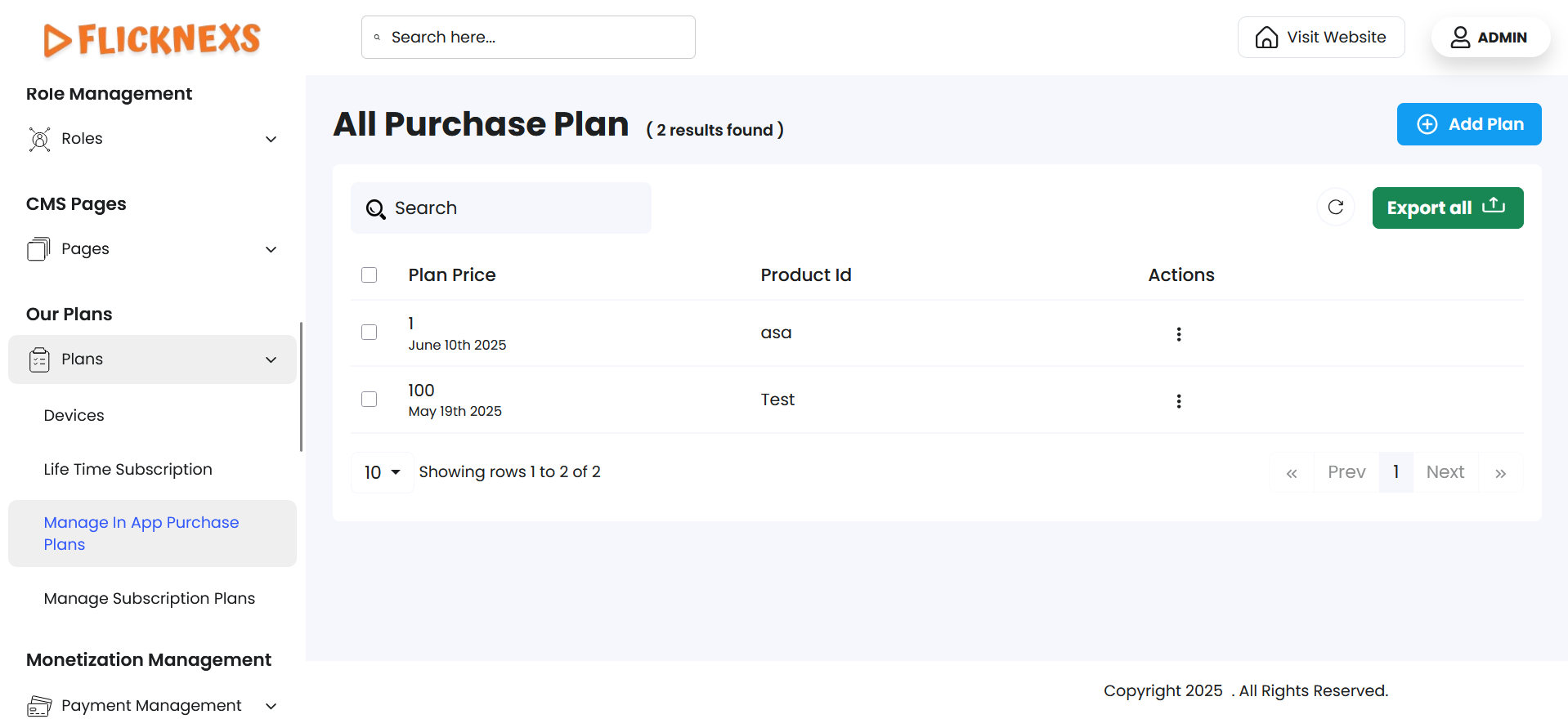Click the Payment Management card icon
1568x719 pixels.
point(39,706)
